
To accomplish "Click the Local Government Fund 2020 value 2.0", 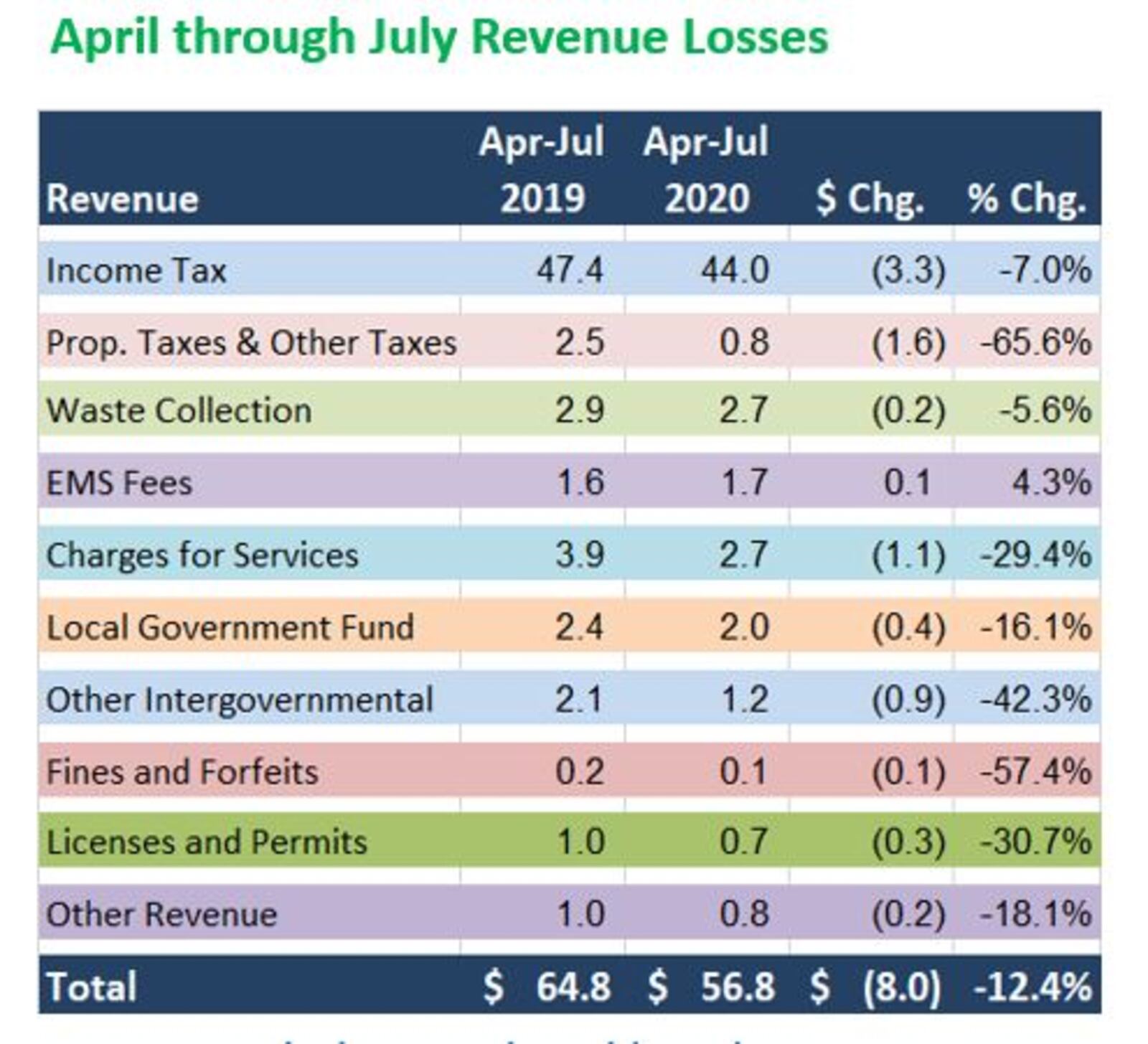I will coord(745,627).
